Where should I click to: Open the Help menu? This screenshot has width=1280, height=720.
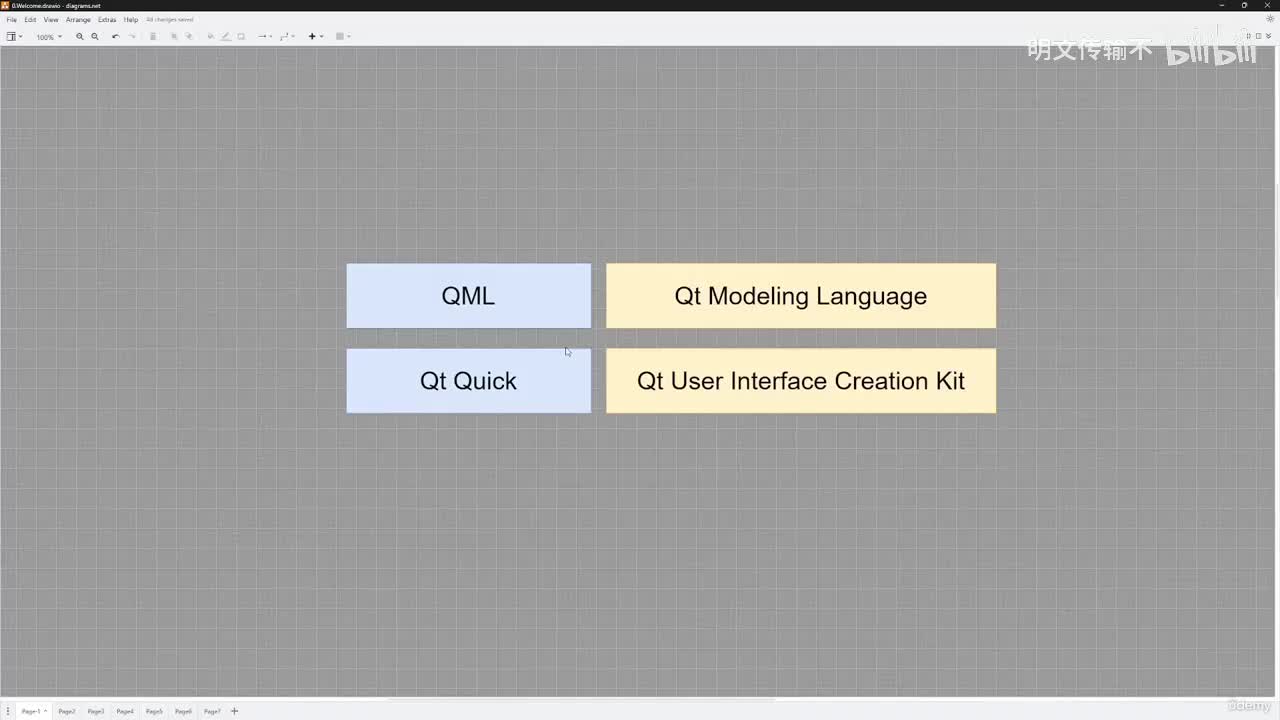(x=131, y=20)
